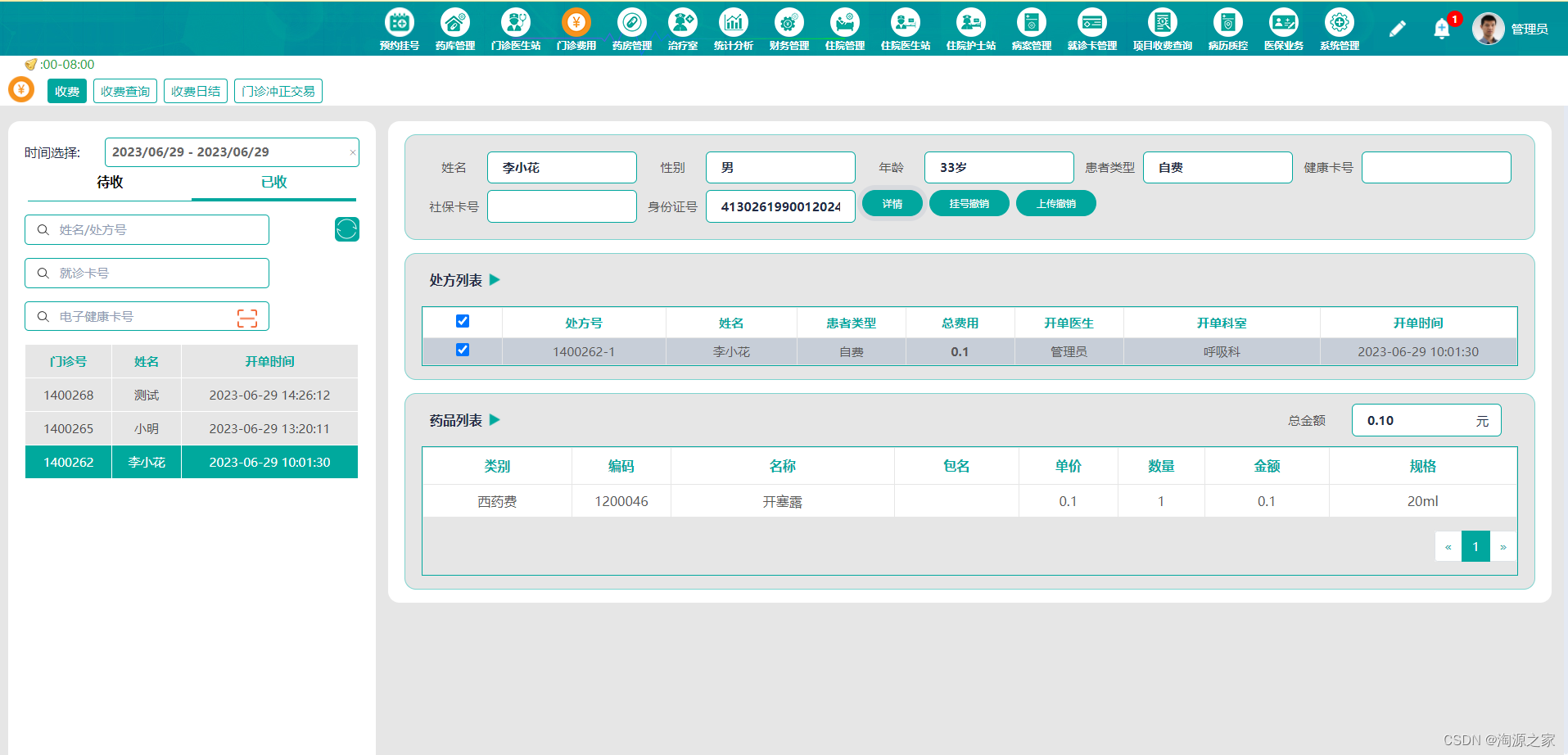Viewport: 1568px width, 755px height.
Task: Select patient row 1400265 小明
Action: pyautogui.click(x=192, y=428)
